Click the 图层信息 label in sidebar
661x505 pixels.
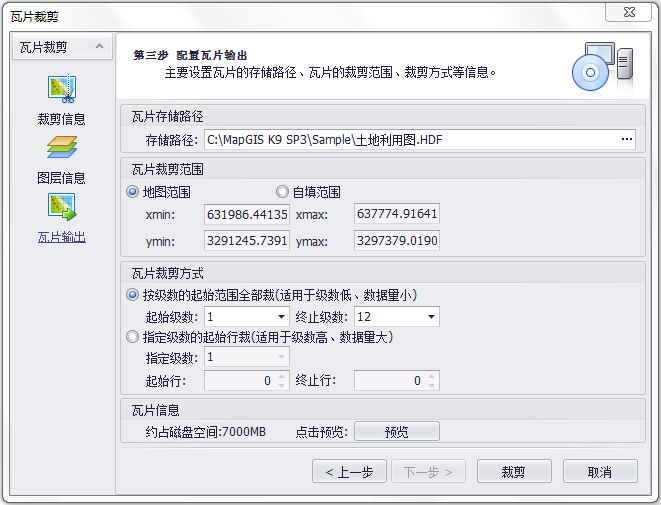(62, 178)
